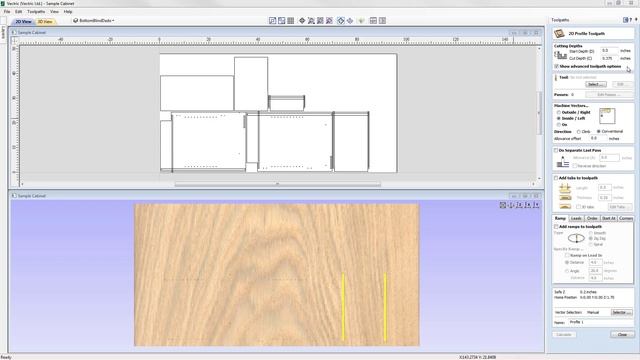Click the Start Depth input field
This screenshot has height=360, width=640.
(609, 51)
